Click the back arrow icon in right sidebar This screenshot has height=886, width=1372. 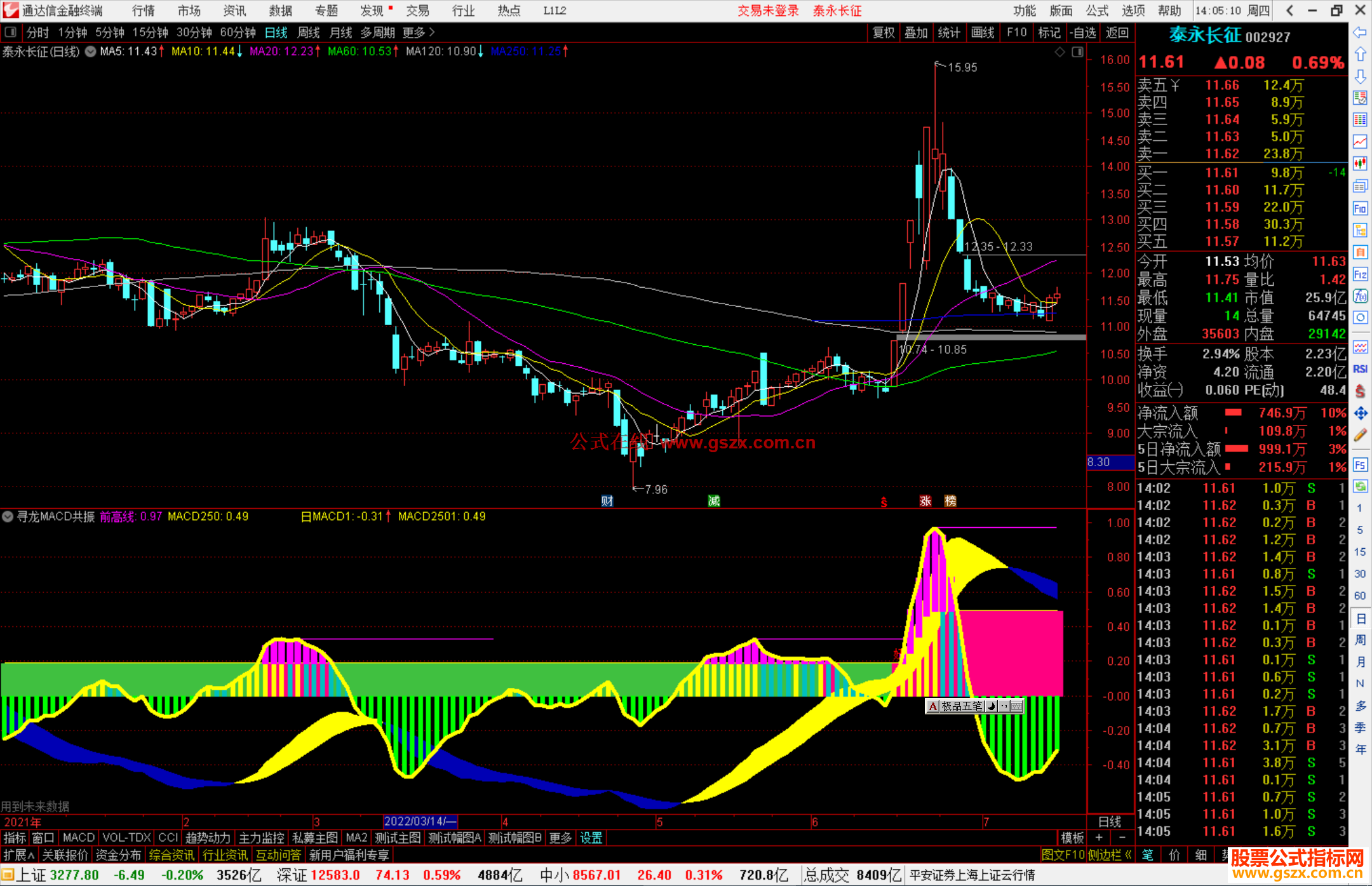pyautogui.click(x=1360, y=32)
